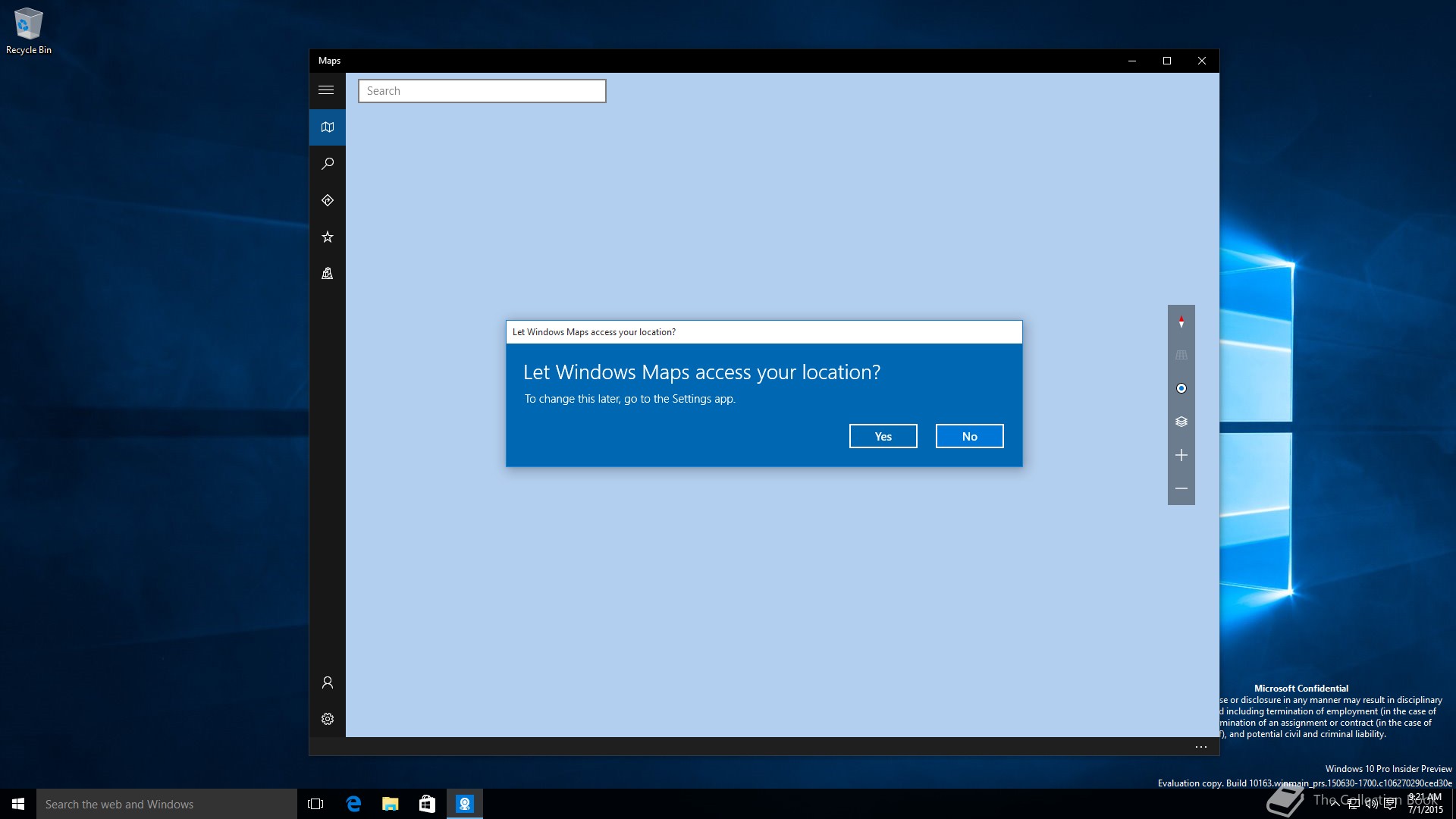1456x819 pixels.
Task: Click No to deny location access
Action: (969, 436)
